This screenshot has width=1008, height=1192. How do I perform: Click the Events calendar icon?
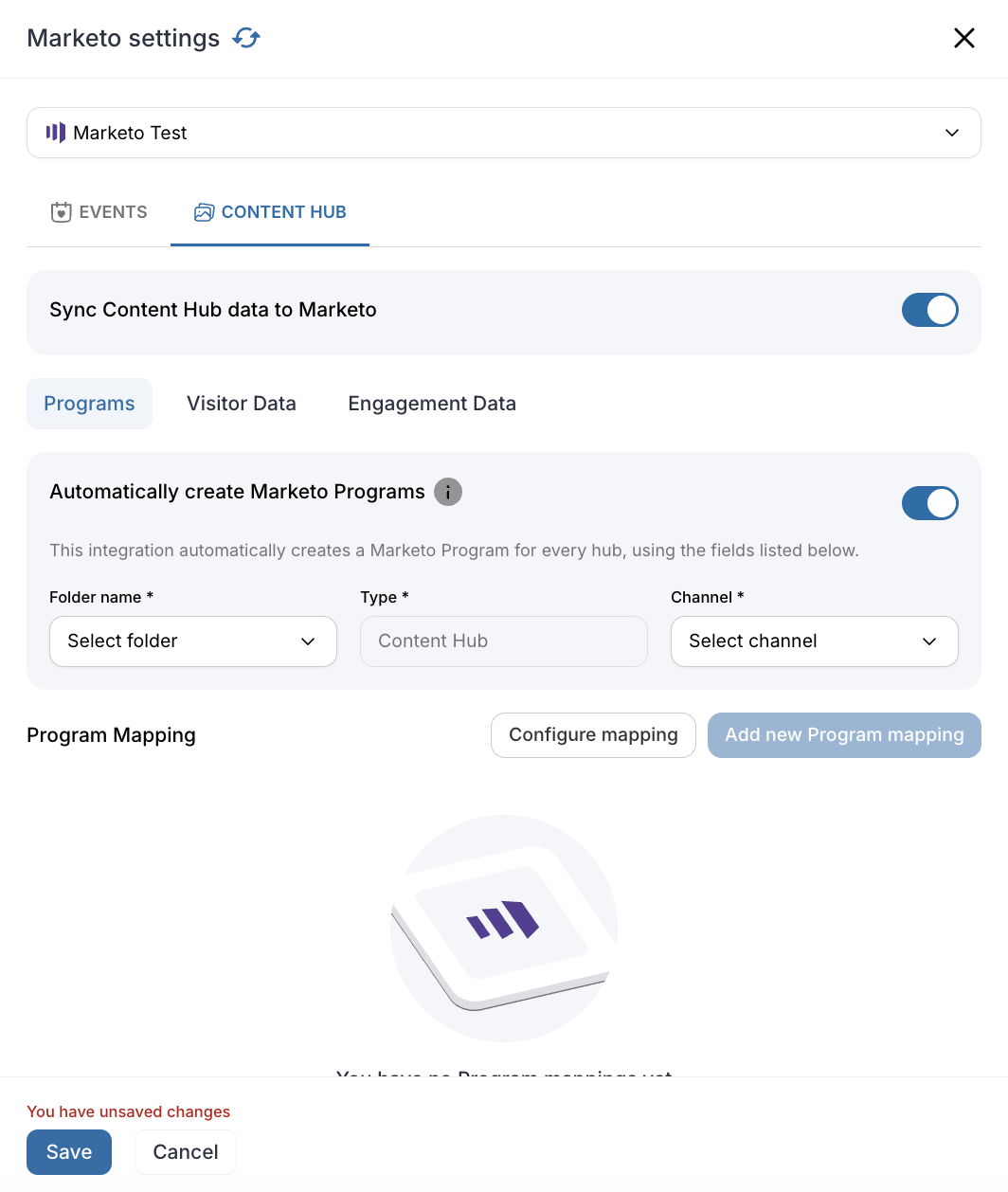(x=62, y=212)
